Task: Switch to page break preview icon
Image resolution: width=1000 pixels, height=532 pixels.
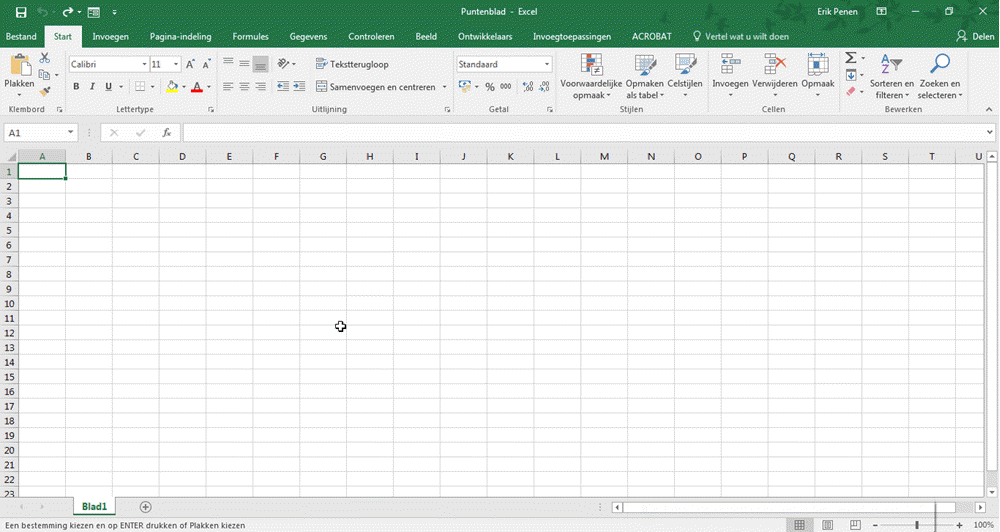Action: coord(855,525)
